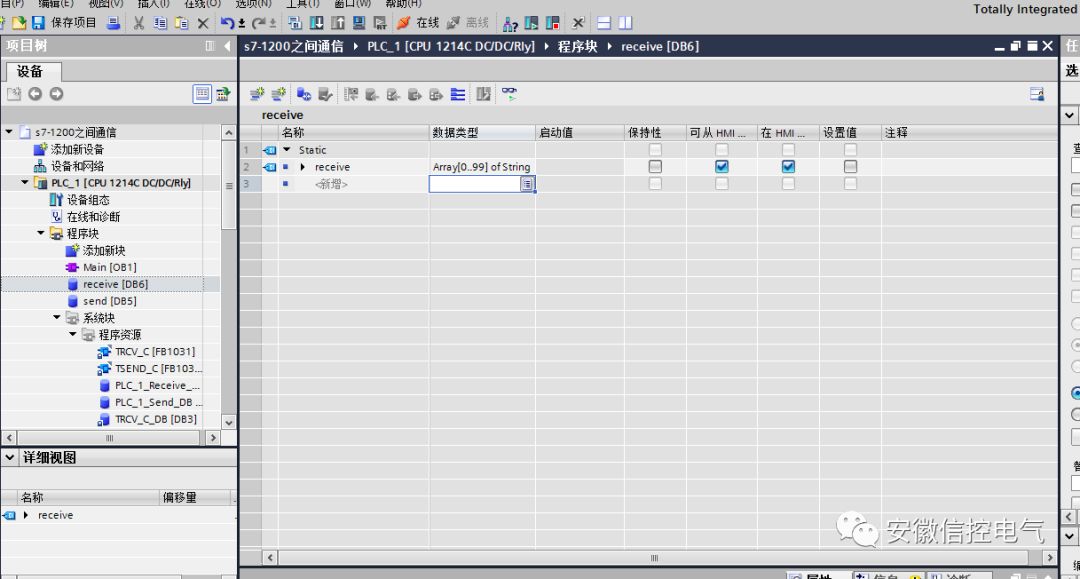The height and width of the screenshot is (579, 1080).
Task: Enable the 保持性 checkbox for the receive row
Action: coord(656,166)
